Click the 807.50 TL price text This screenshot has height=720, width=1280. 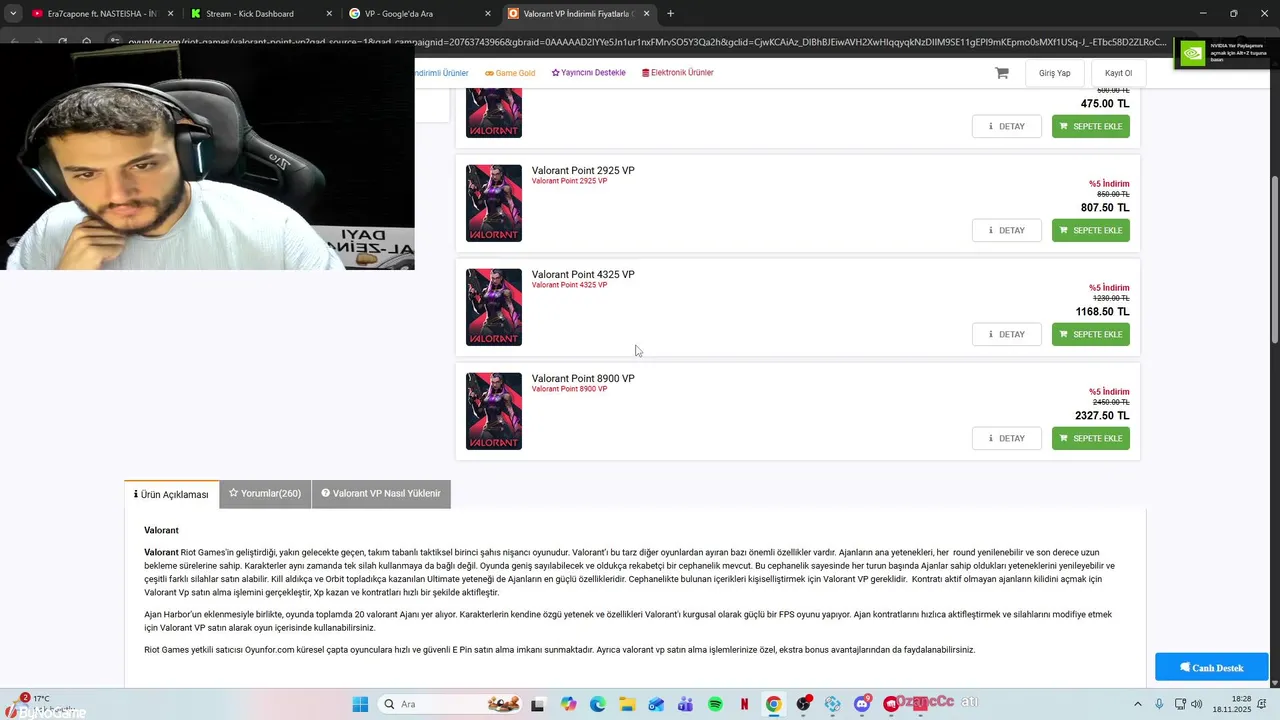[1105, 207]
